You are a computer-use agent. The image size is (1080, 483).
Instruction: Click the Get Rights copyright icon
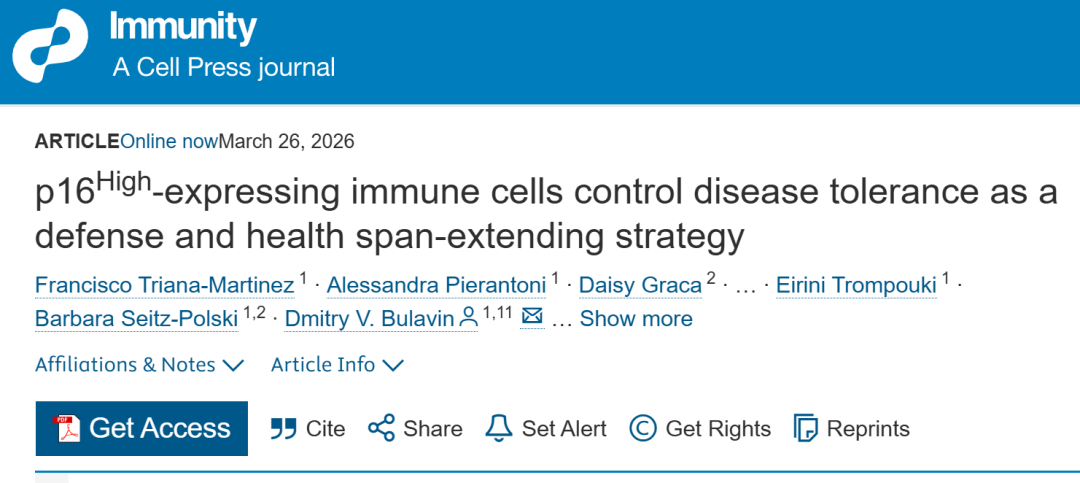tap(643, 429)
